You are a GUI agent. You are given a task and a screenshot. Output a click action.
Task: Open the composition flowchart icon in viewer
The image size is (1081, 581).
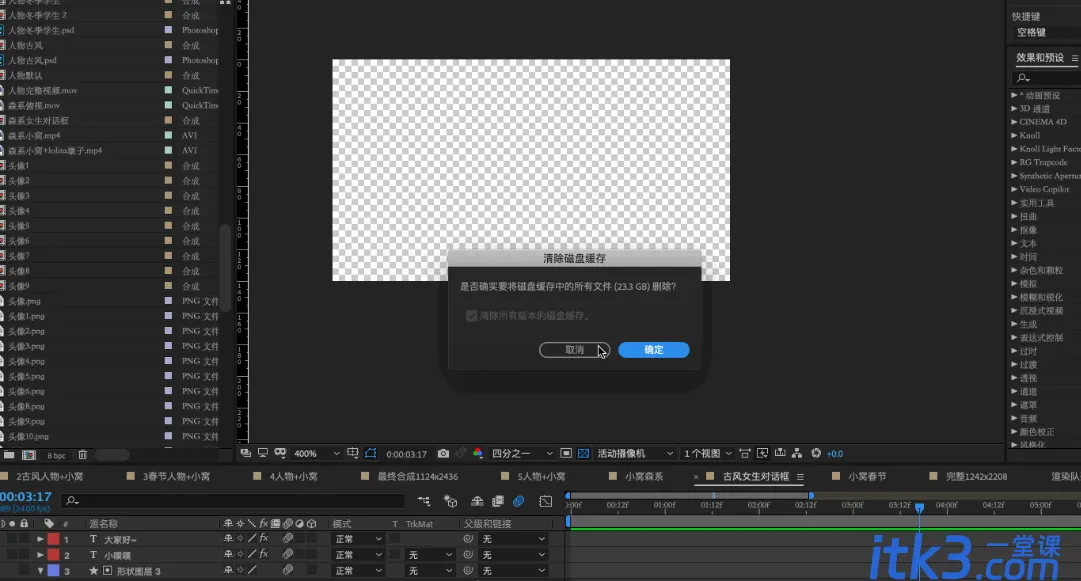click(x=797, y=453)
